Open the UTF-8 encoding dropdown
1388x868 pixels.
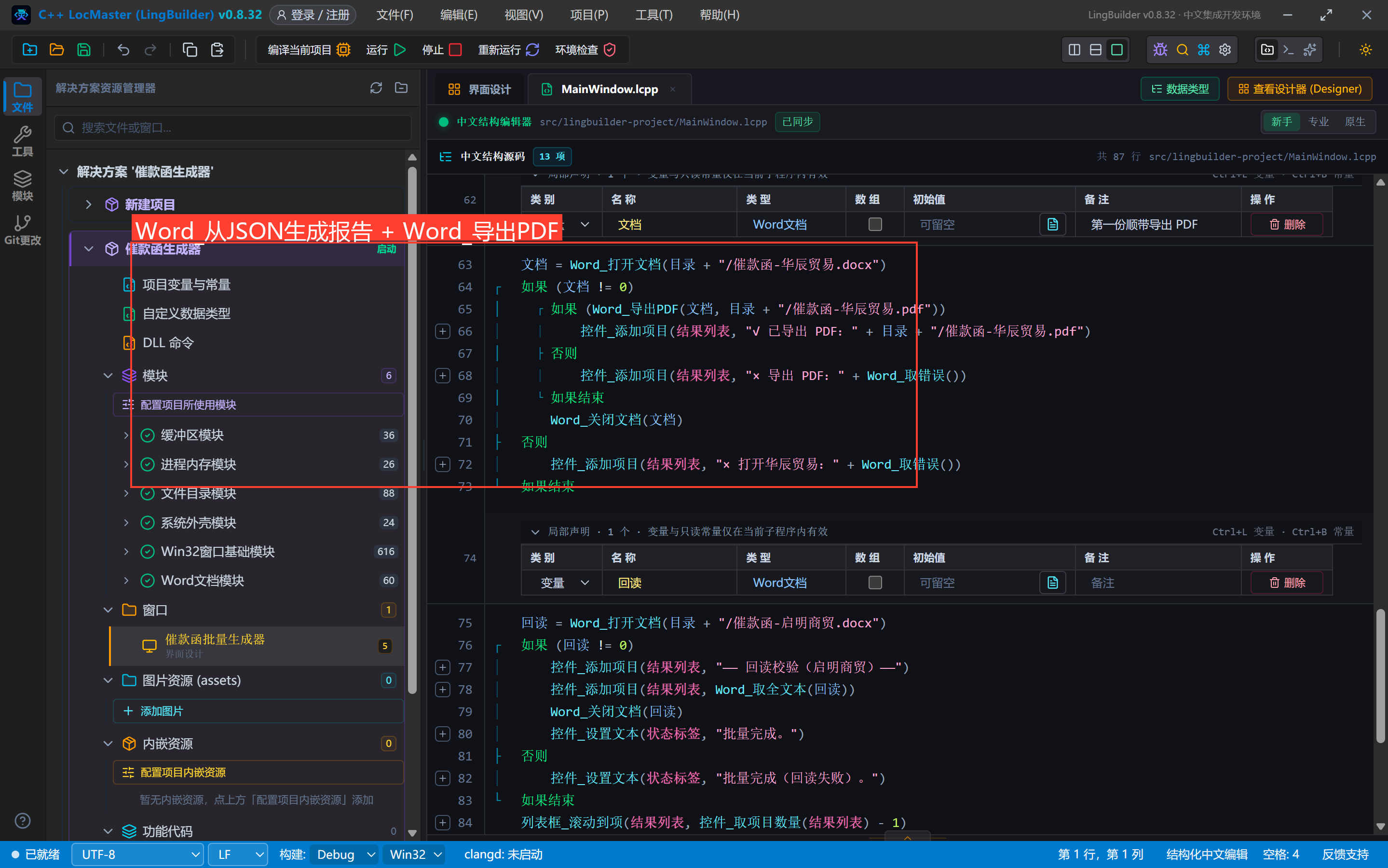138,854
